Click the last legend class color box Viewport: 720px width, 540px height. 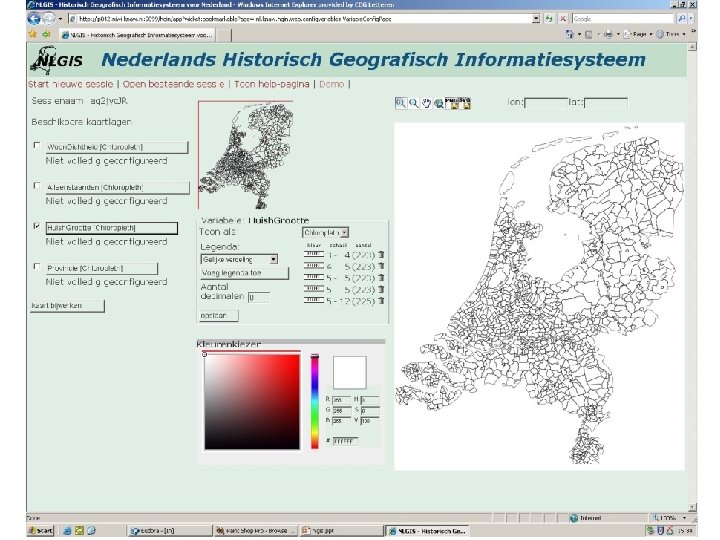point(314,300)
